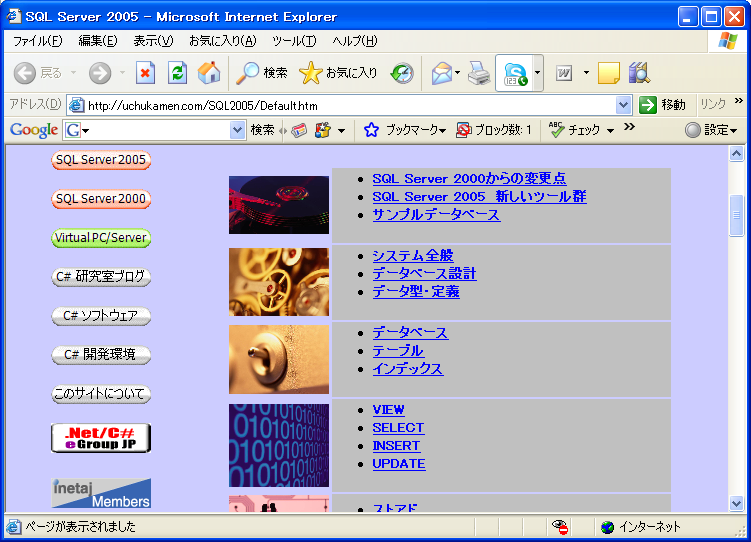Open the C# ソフトウェア button
This screenshot has height=542, width=751.
click(101, 316)
